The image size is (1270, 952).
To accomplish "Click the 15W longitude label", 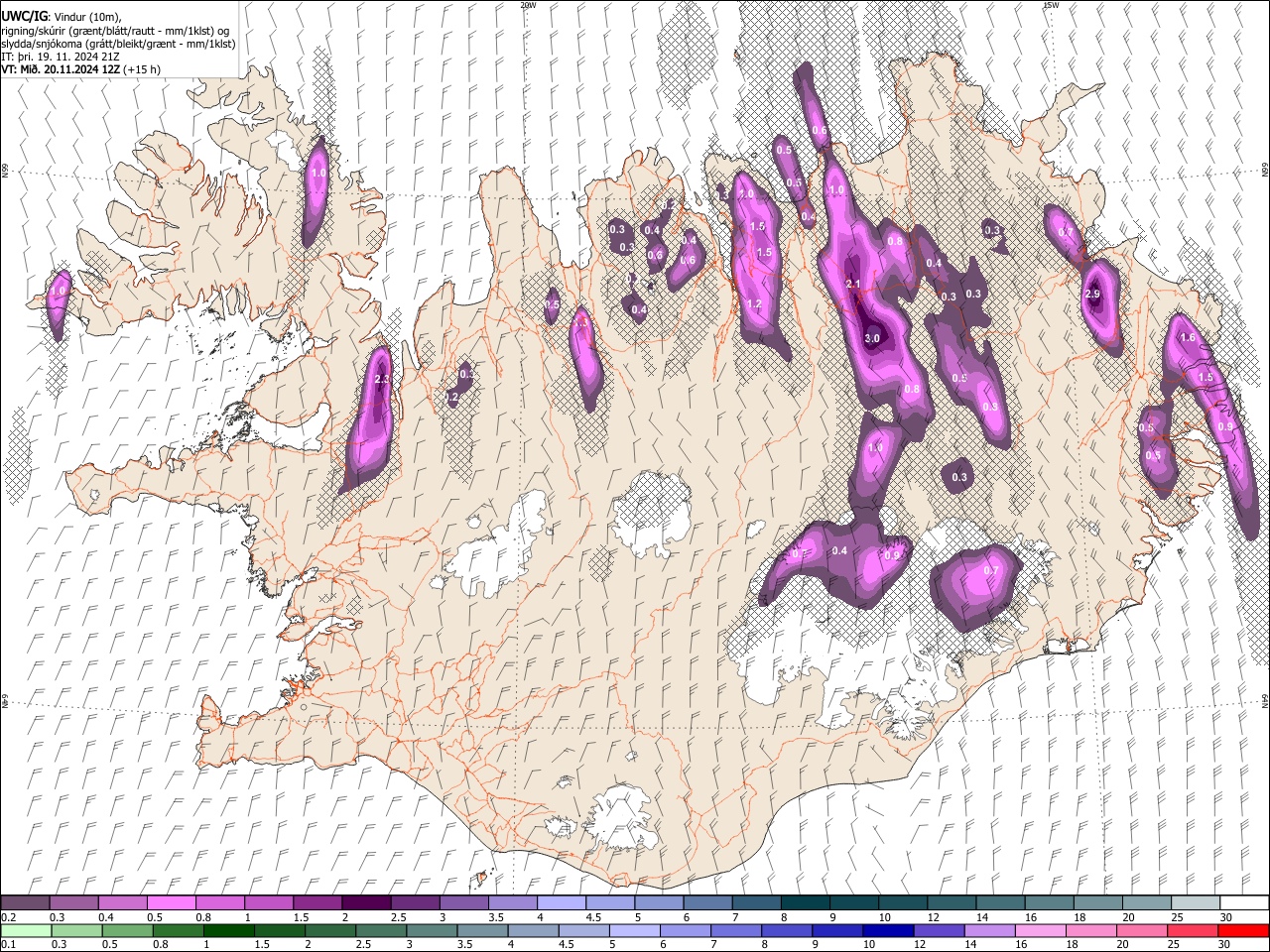I will tap(1051, 5).
